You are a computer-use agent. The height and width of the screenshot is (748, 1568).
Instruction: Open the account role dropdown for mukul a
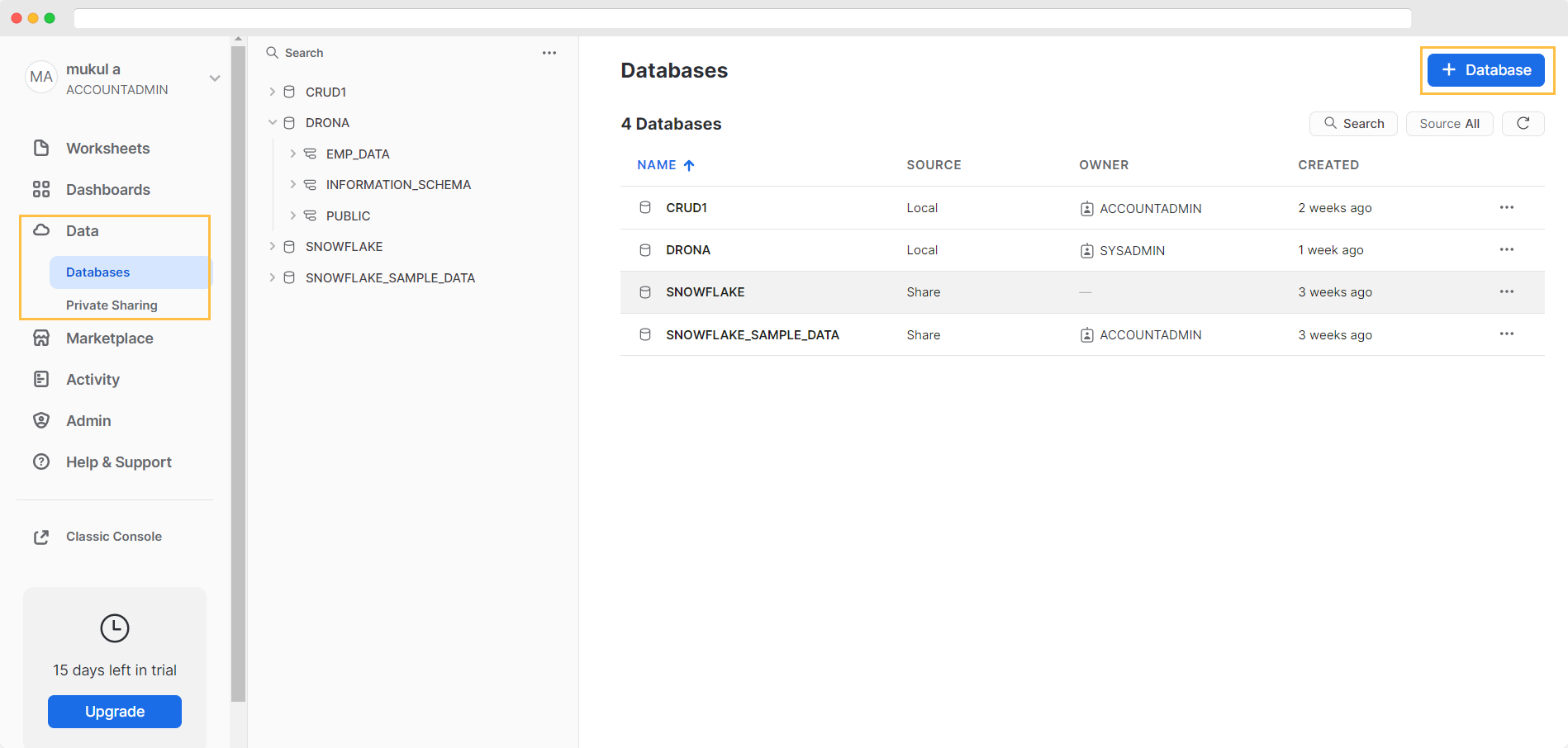pos(215,78)
